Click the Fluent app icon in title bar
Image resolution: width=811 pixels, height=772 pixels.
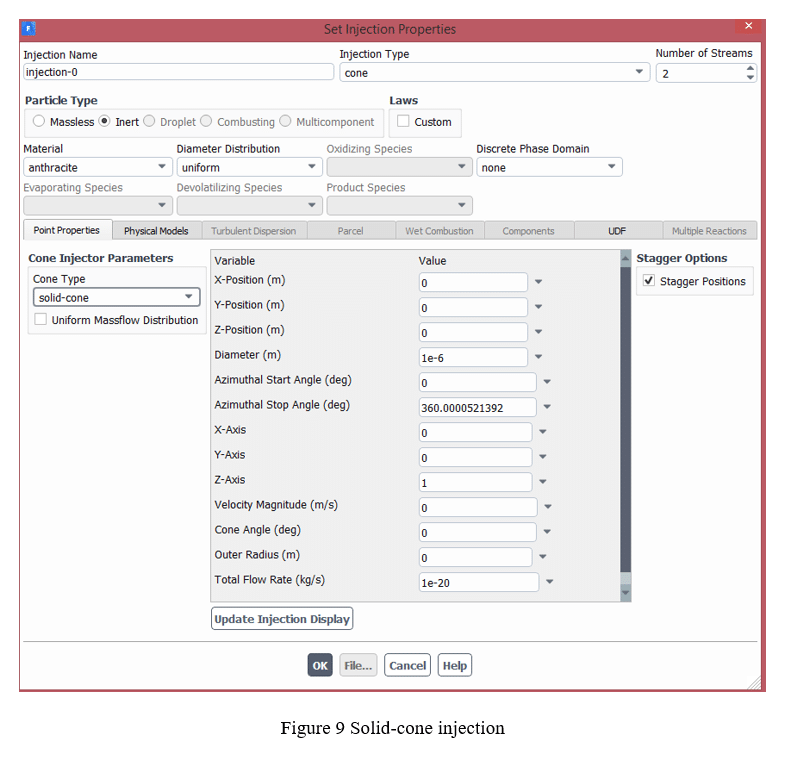coord(28,27)
